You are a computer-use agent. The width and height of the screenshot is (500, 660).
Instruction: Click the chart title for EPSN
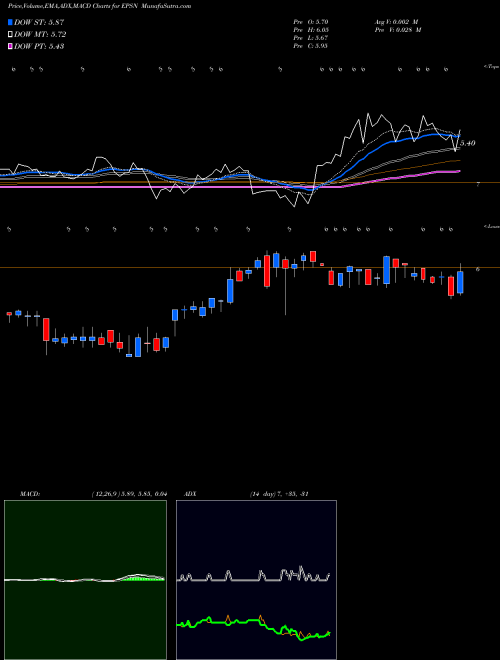tap(99, 6)
